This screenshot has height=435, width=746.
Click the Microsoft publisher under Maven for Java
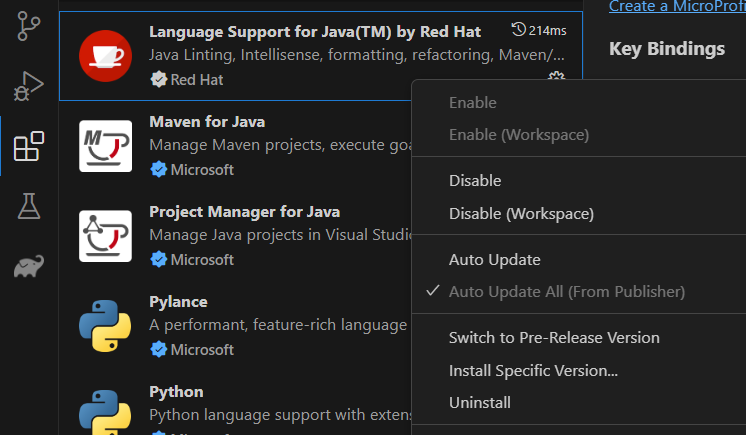(201, 170)
